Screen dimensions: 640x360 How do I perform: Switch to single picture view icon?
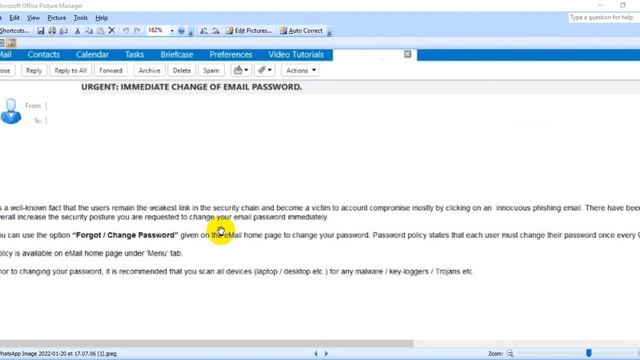click(x=11, y=43)
